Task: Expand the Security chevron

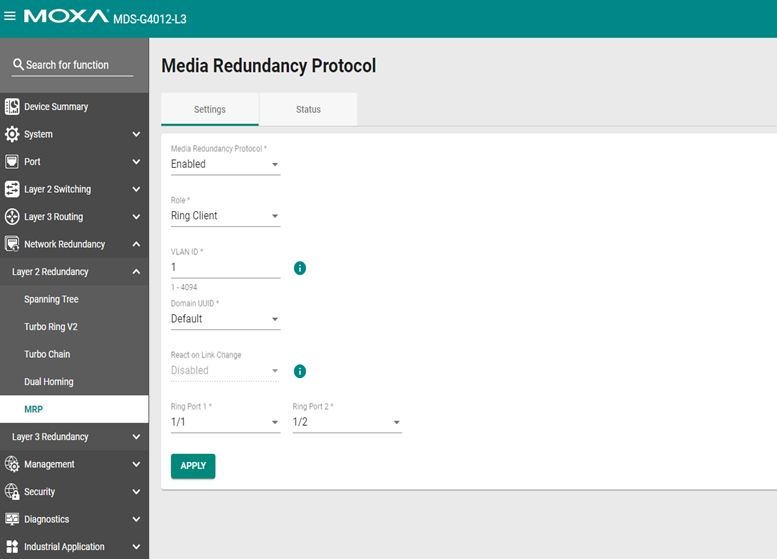Action: (x=136, y=492)
